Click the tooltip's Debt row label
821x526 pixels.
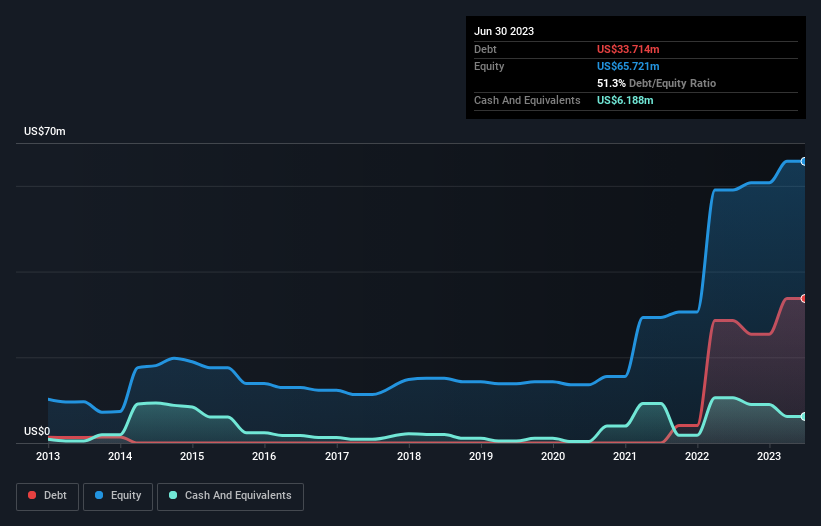pyautogui.click(x=485, y=49)
